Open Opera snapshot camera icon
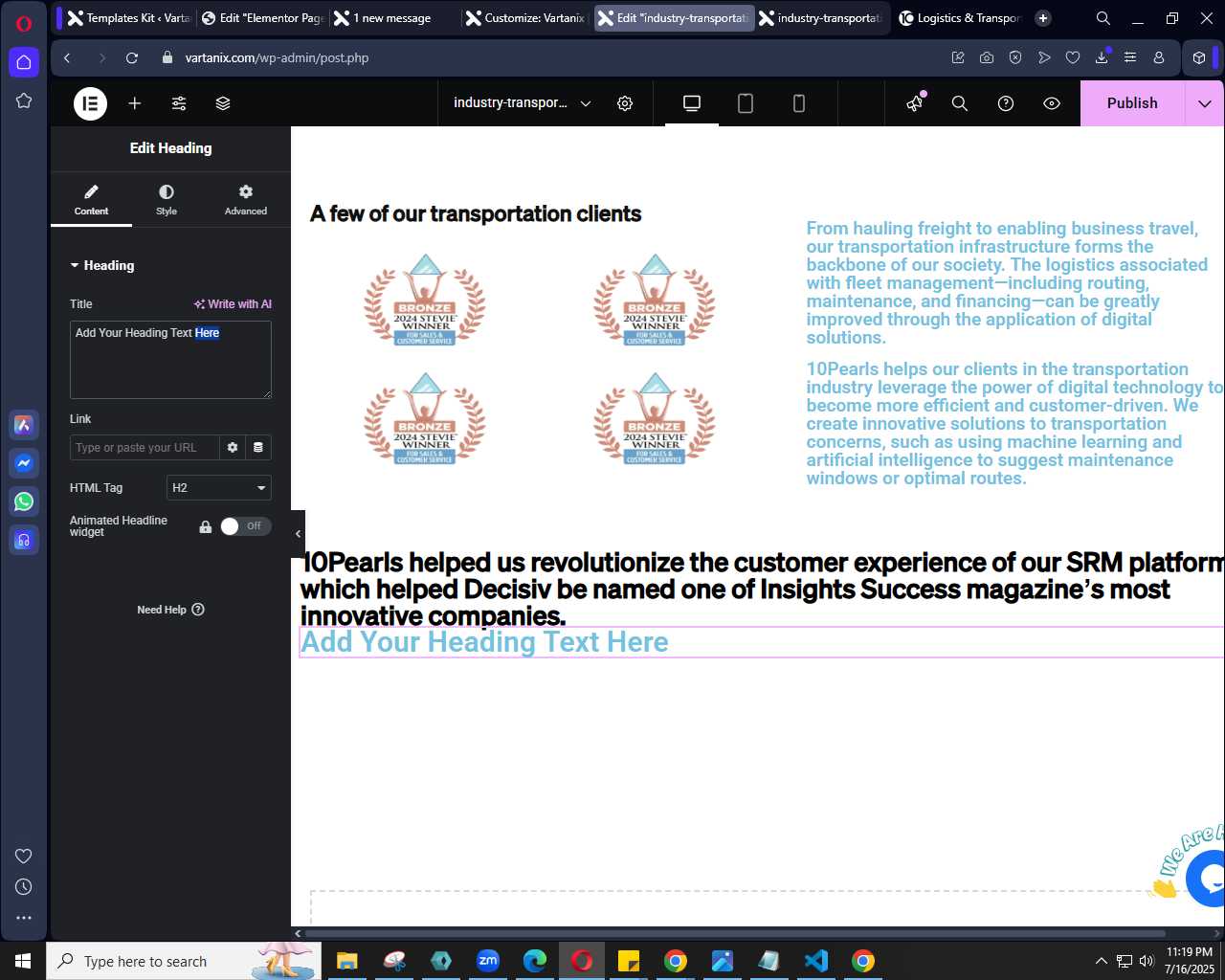This screenshot has height=980, width=1225. 987,57
